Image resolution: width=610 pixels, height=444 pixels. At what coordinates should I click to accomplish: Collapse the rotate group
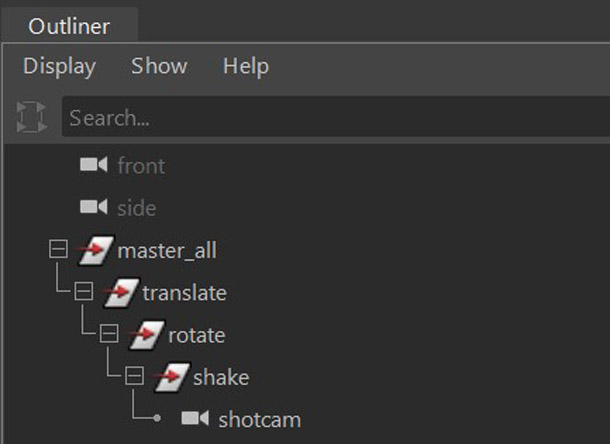click(109, 335)
